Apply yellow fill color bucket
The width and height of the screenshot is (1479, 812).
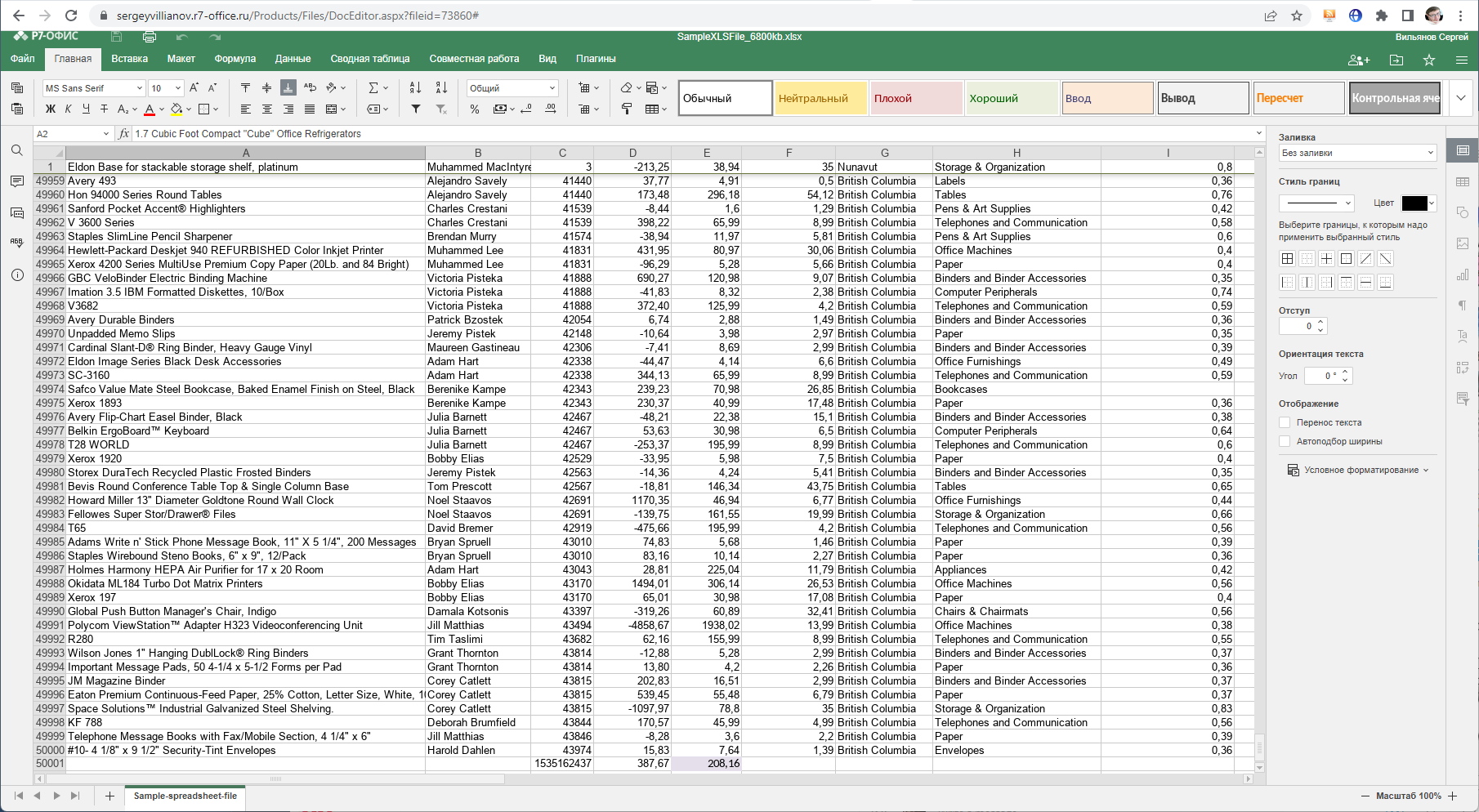[x=176, y=109]
